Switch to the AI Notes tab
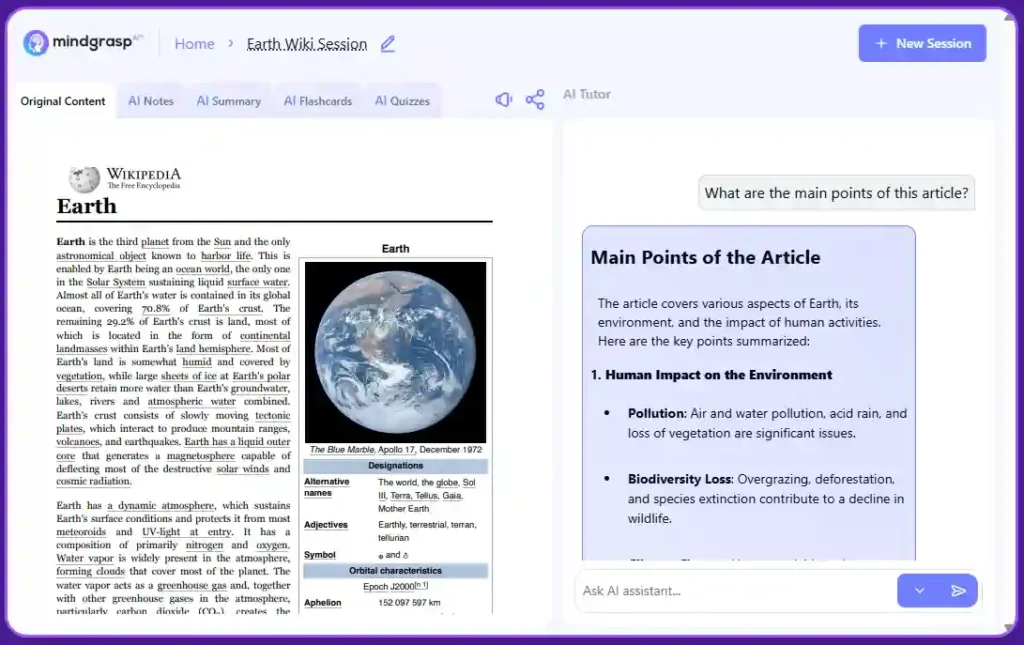 (151, 101)
